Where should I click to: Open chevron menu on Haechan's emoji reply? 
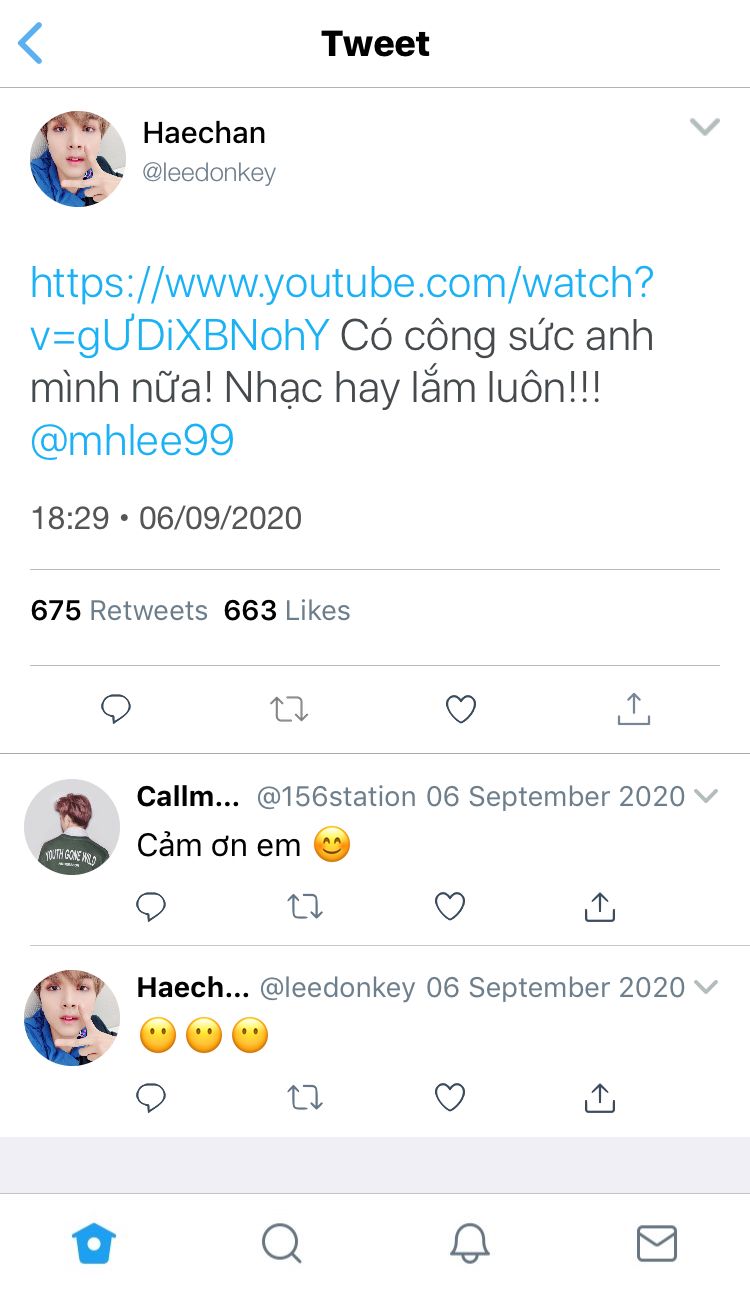[x=706, y=987]
